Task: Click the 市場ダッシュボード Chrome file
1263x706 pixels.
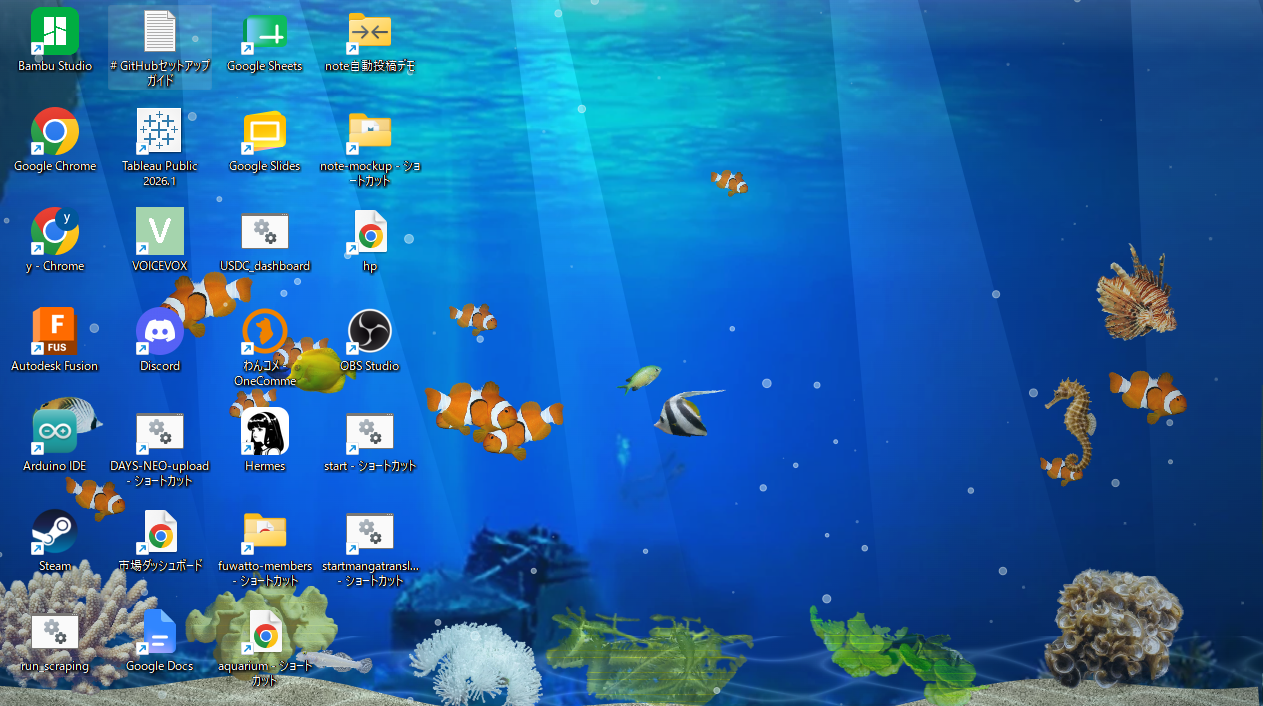Action: coord(160,532)
